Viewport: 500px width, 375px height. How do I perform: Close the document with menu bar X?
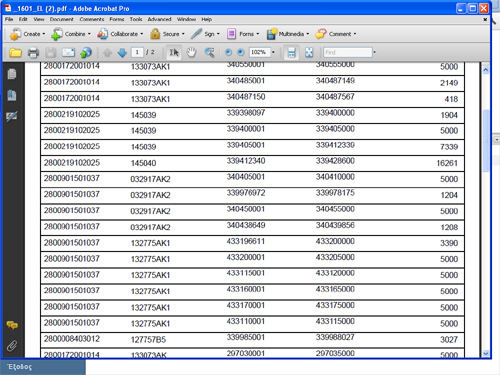(485, 20)
